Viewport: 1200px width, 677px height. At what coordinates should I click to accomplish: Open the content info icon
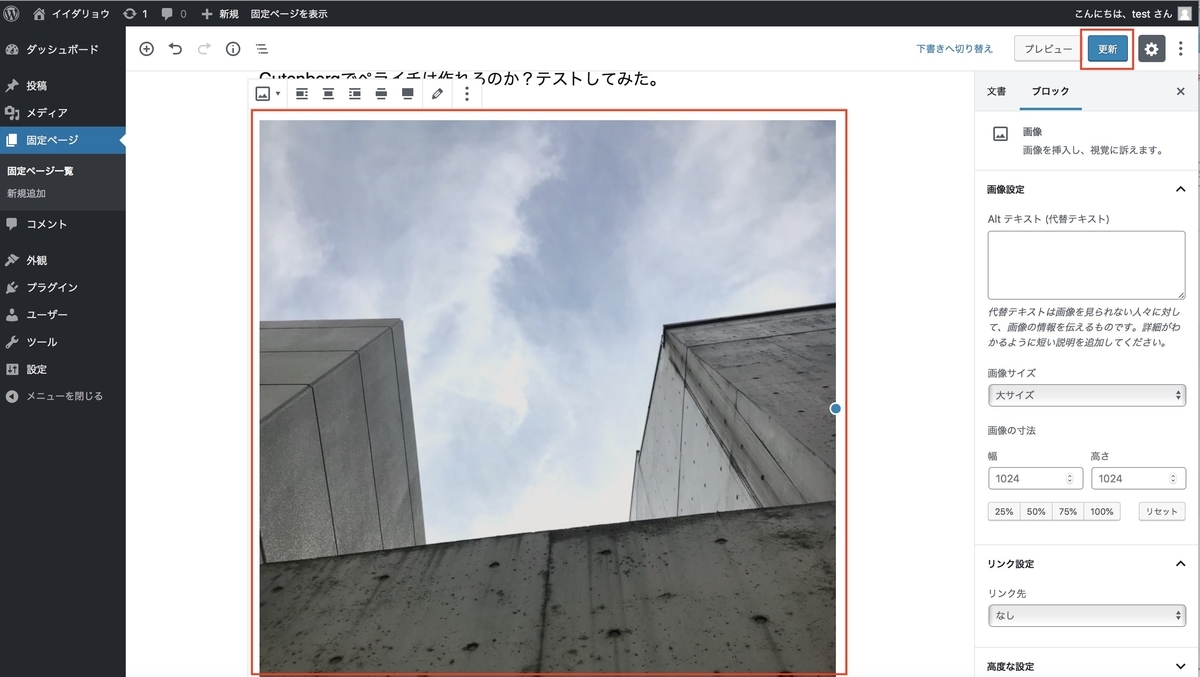click(233, 49)
